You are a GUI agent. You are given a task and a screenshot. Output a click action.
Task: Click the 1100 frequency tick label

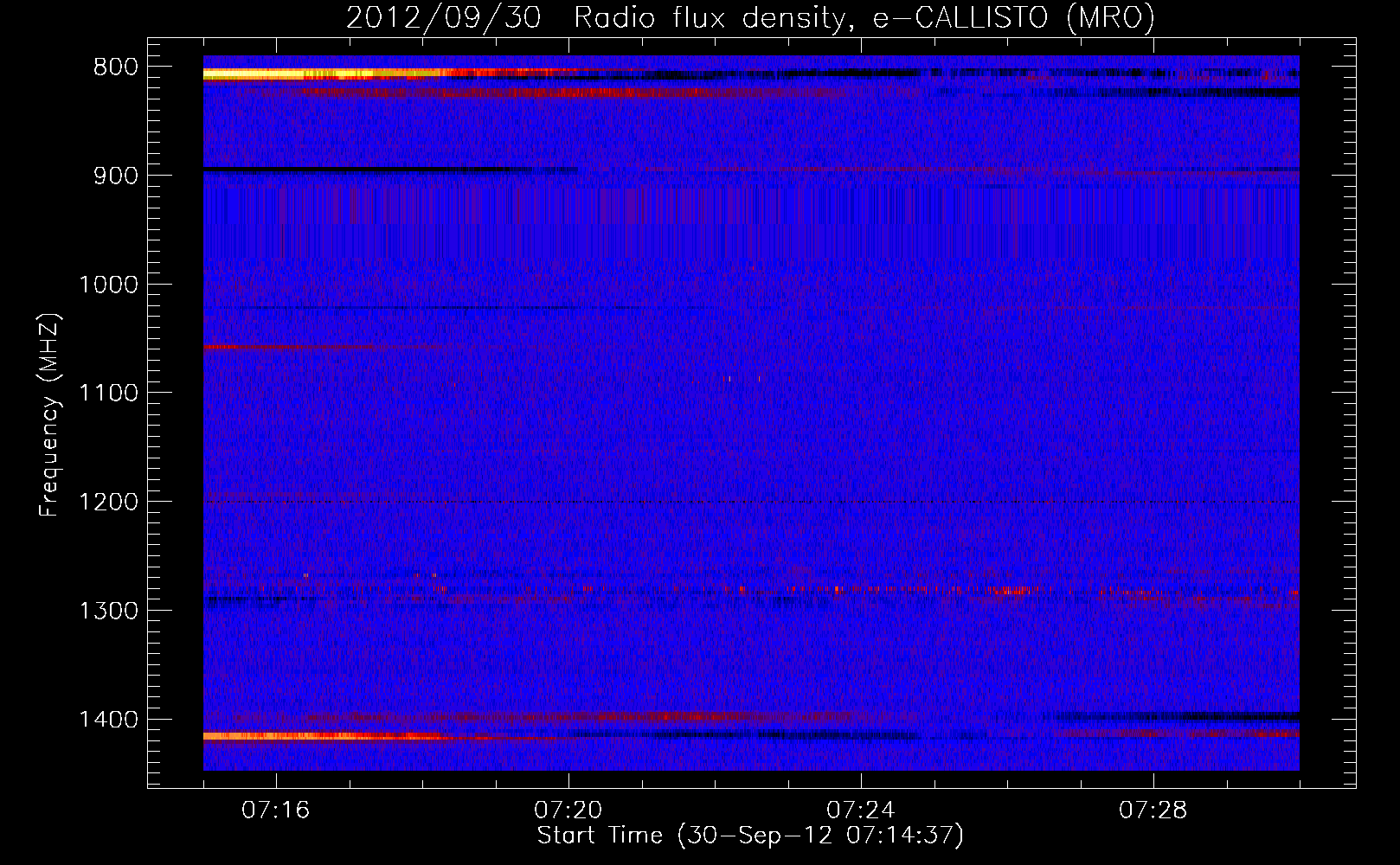point(107,394)
